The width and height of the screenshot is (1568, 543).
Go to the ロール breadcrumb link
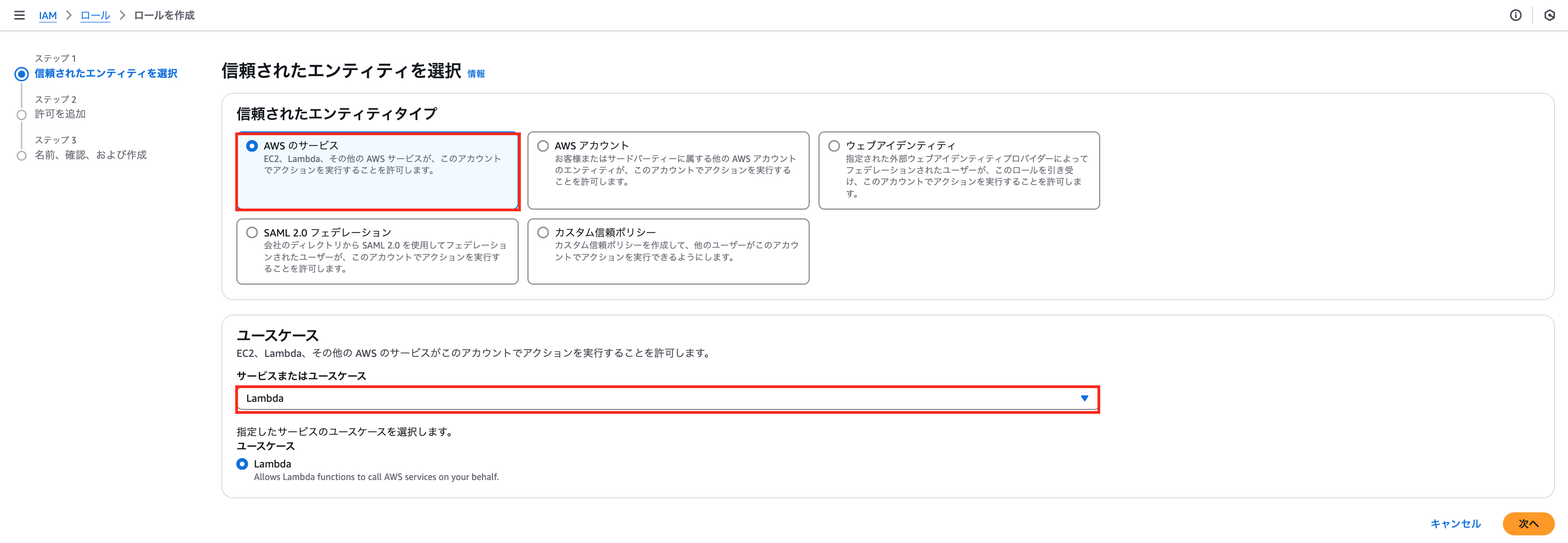pos(95,15)
